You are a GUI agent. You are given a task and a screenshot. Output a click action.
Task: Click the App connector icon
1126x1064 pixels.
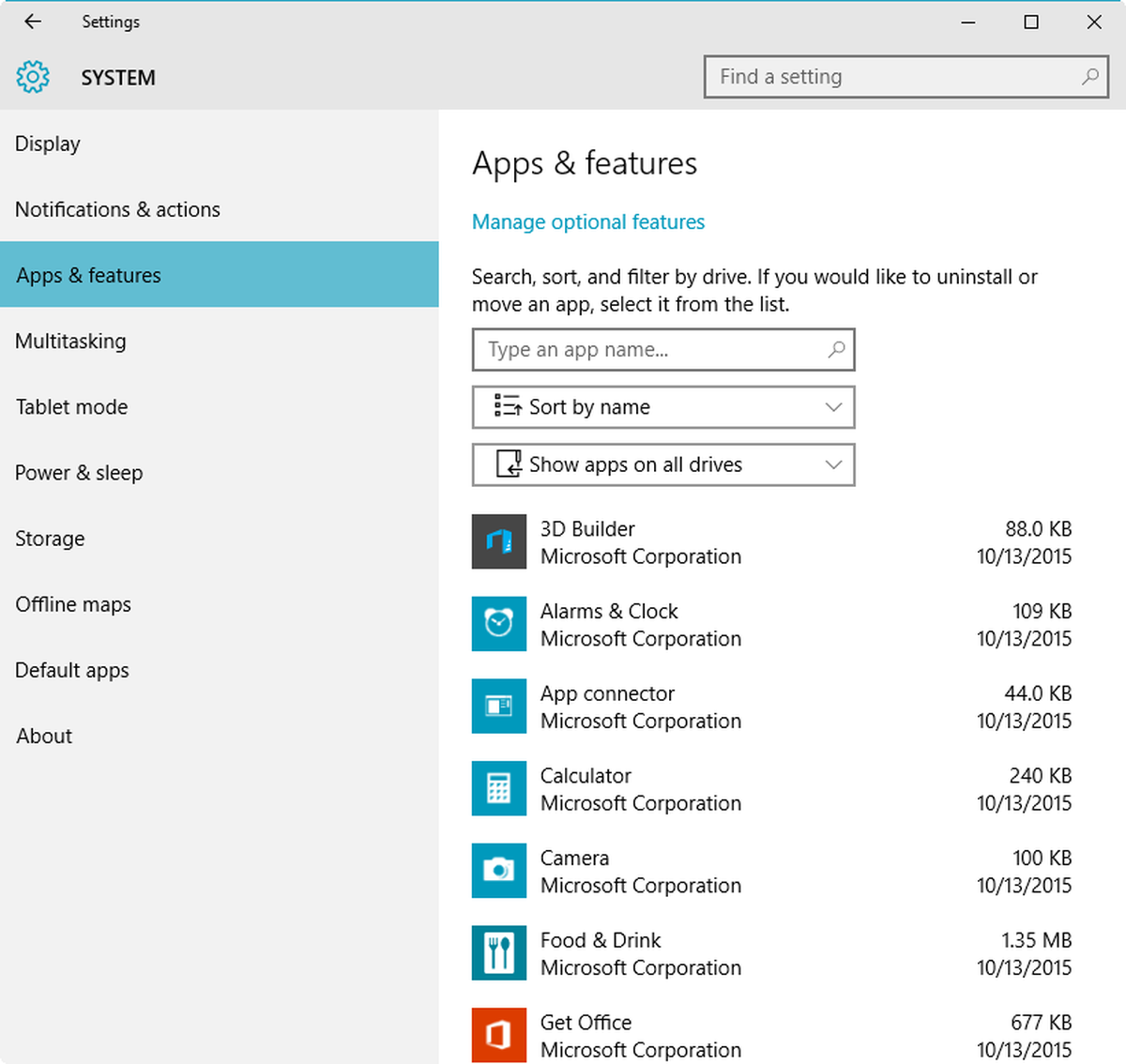coord(498,707)
